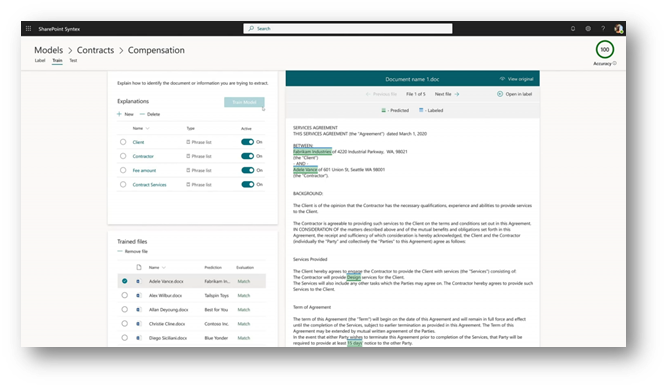Turn off the Client explanation toggle
Viewport: 668px width, 389px height.
(x=248, y=142)
